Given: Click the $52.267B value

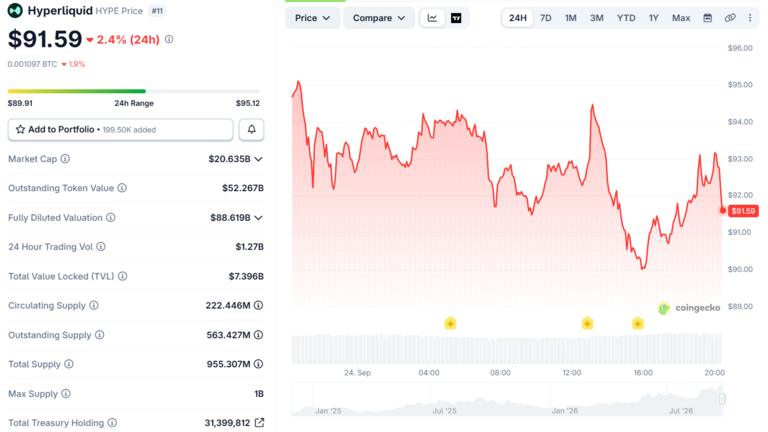Looking at the screenshot, I should click(x=243, y=188).
